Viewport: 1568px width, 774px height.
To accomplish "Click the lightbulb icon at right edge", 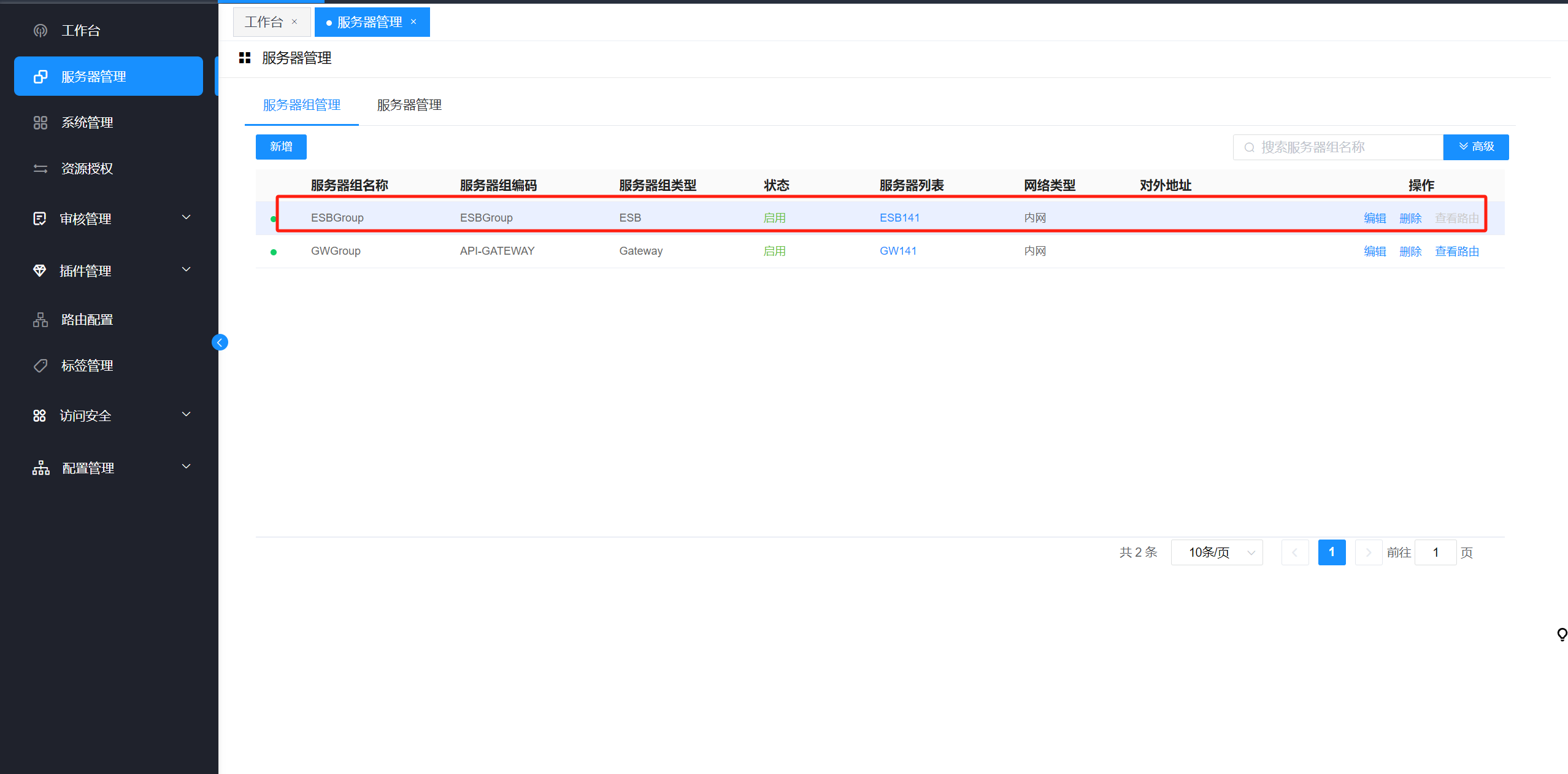I will pyautogui.click(x=1561, y=634).
